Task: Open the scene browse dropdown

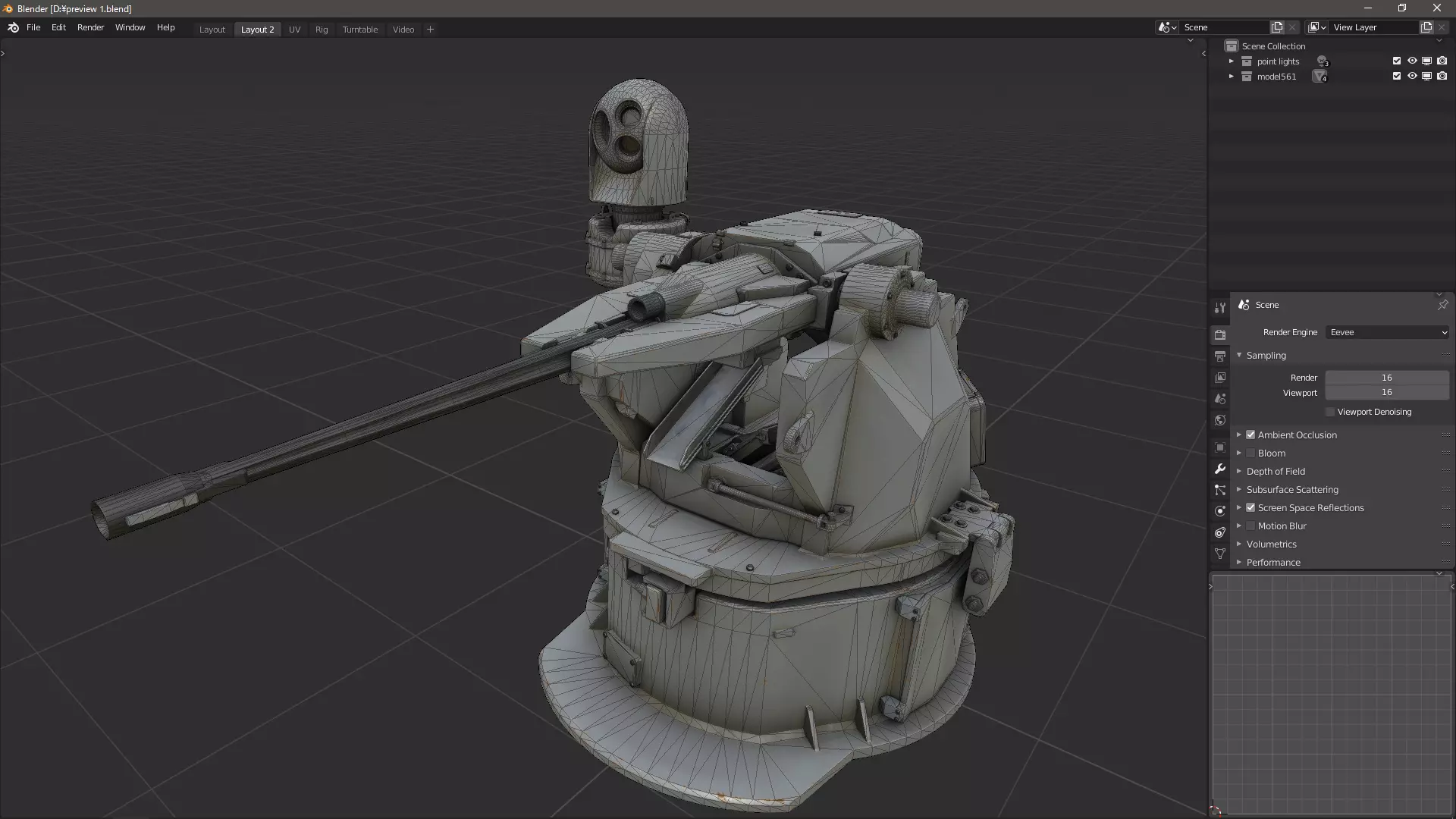Action: click(x=1167, y=27)
